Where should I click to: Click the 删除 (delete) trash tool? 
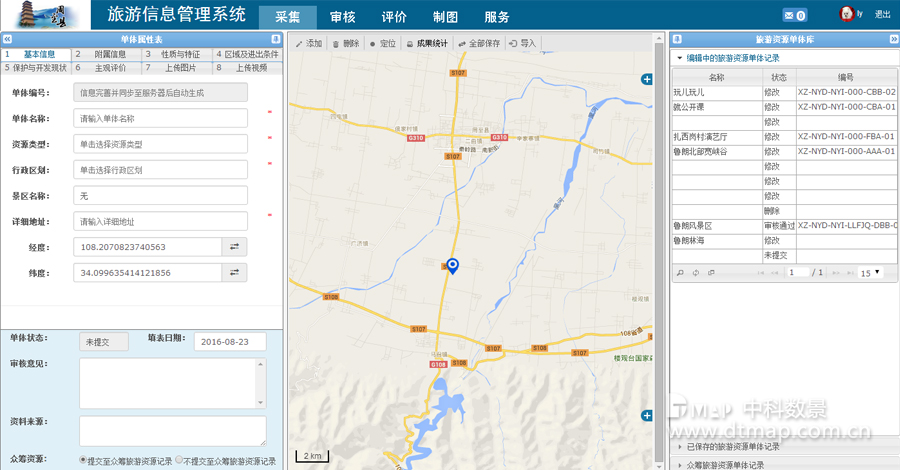(345, 44)
